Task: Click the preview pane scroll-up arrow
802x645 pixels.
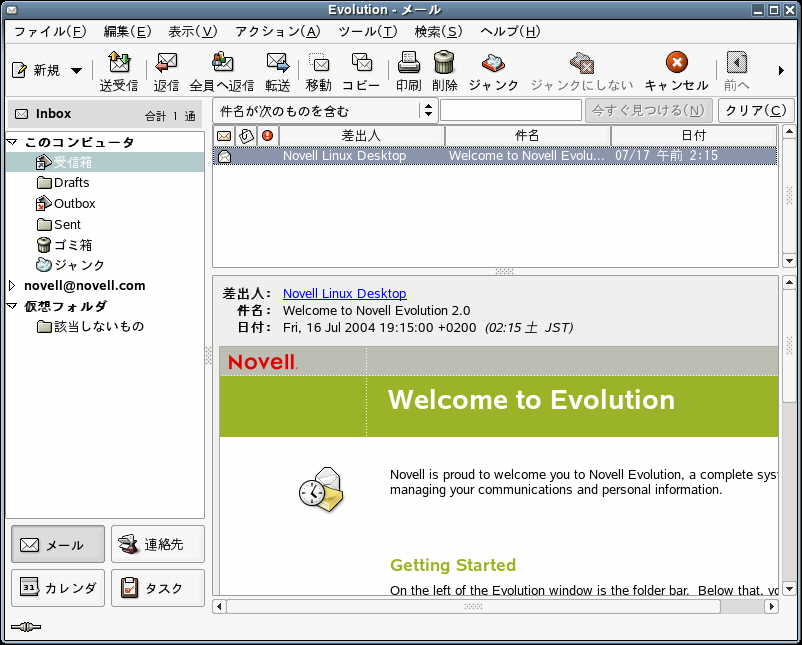Action: click(789, 282)
